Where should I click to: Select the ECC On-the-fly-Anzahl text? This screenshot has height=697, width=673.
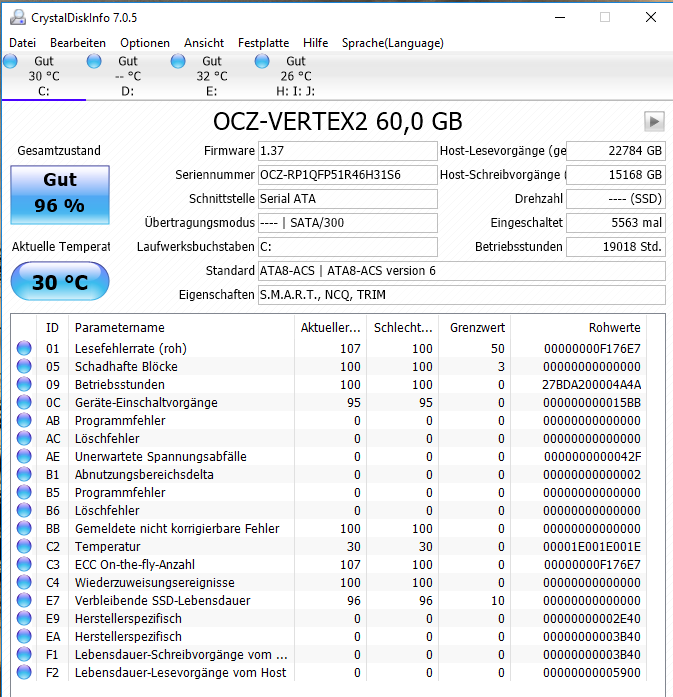click(135, 565)
